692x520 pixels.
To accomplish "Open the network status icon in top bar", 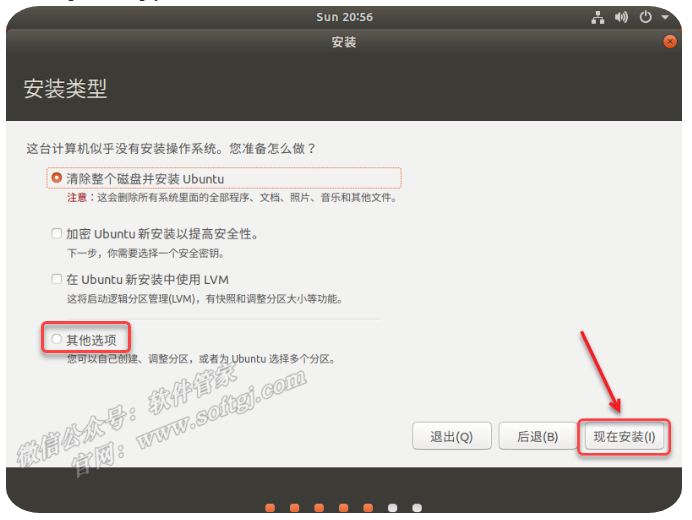I will (x=598, y=18).
